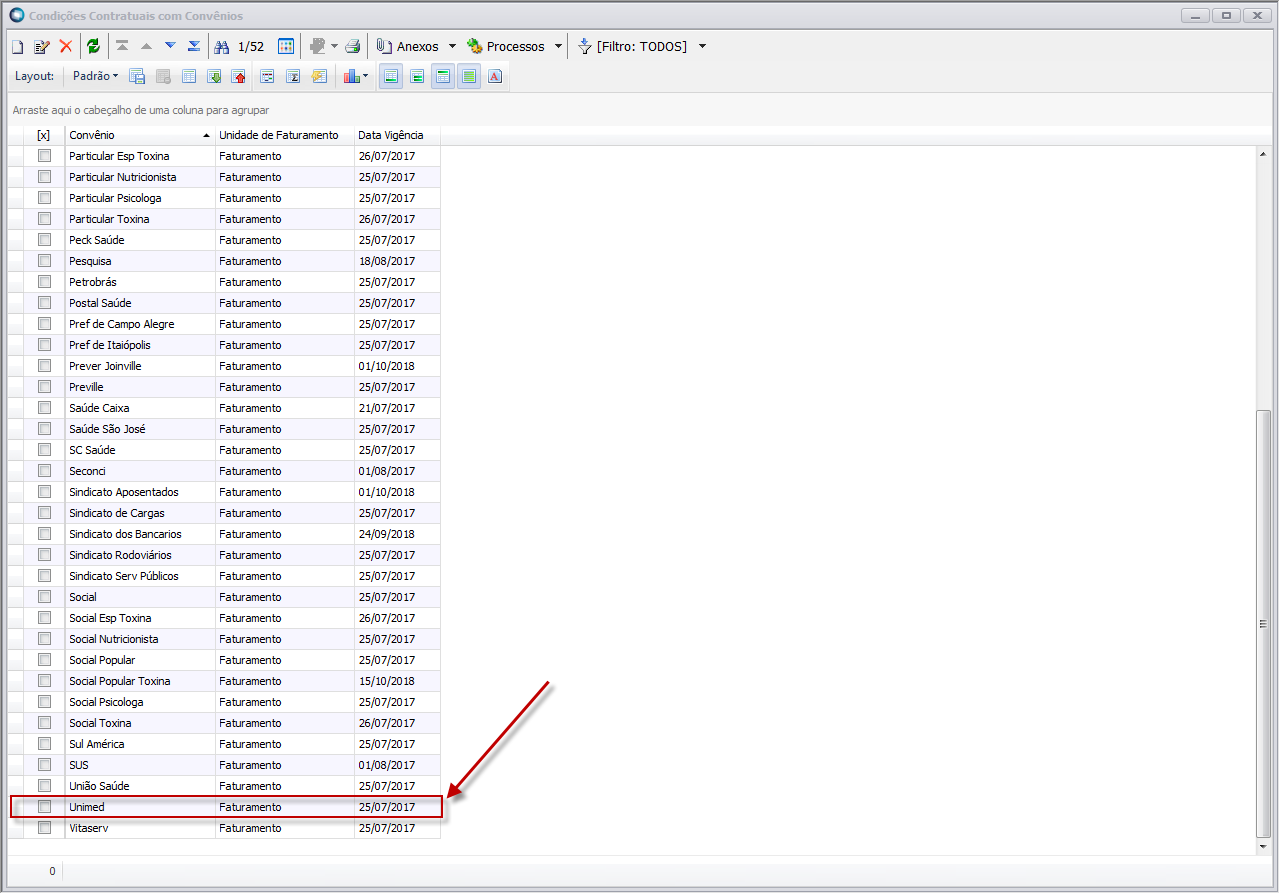Sort by the Data Vigência column header

coord(397,135)
